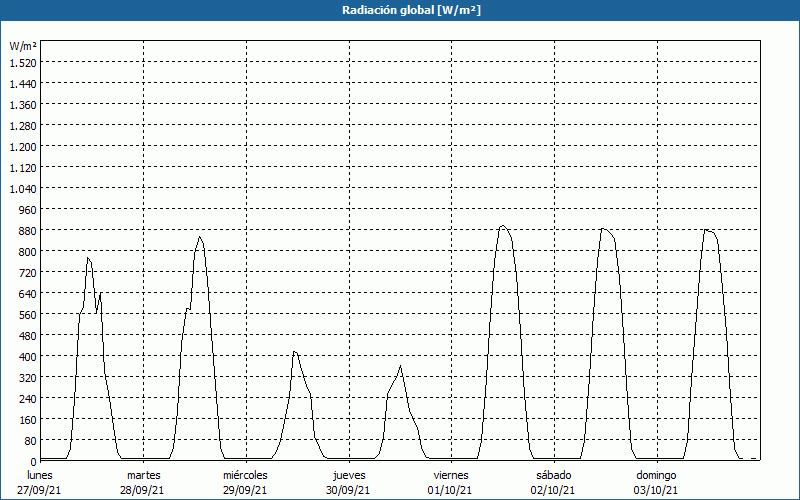Viewport: 800px width, 500px height.
Task: Select the 400 y-axis value
Action: [28, 357]
